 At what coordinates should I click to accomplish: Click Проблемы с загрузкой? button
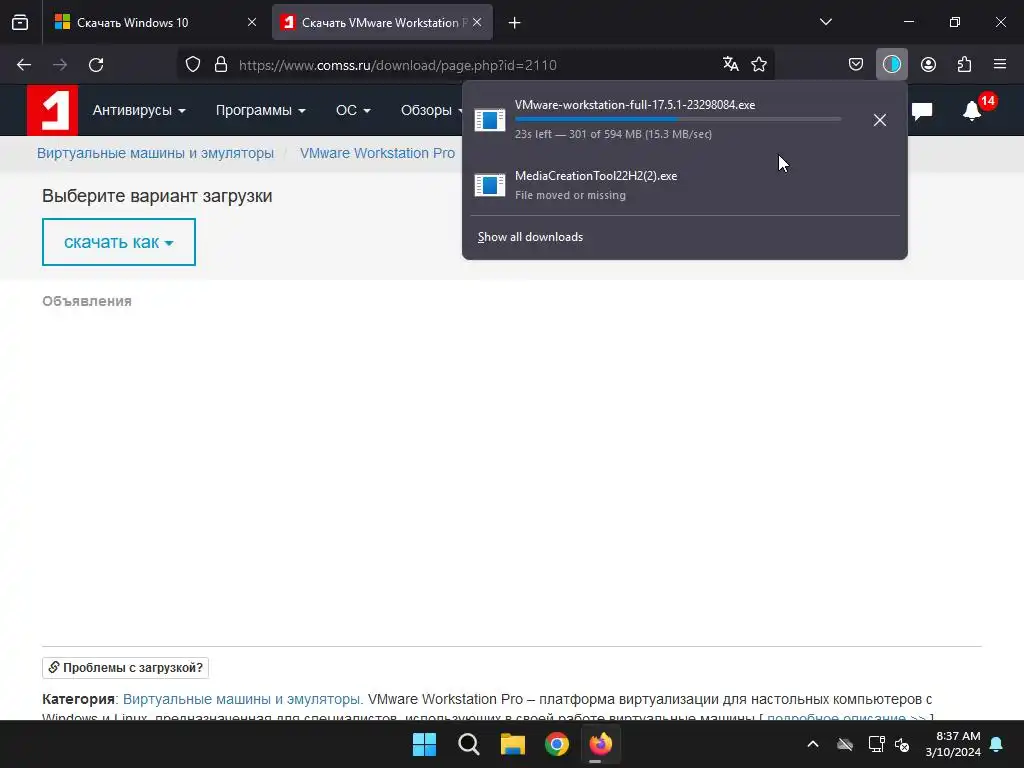[x=125, y=667]
